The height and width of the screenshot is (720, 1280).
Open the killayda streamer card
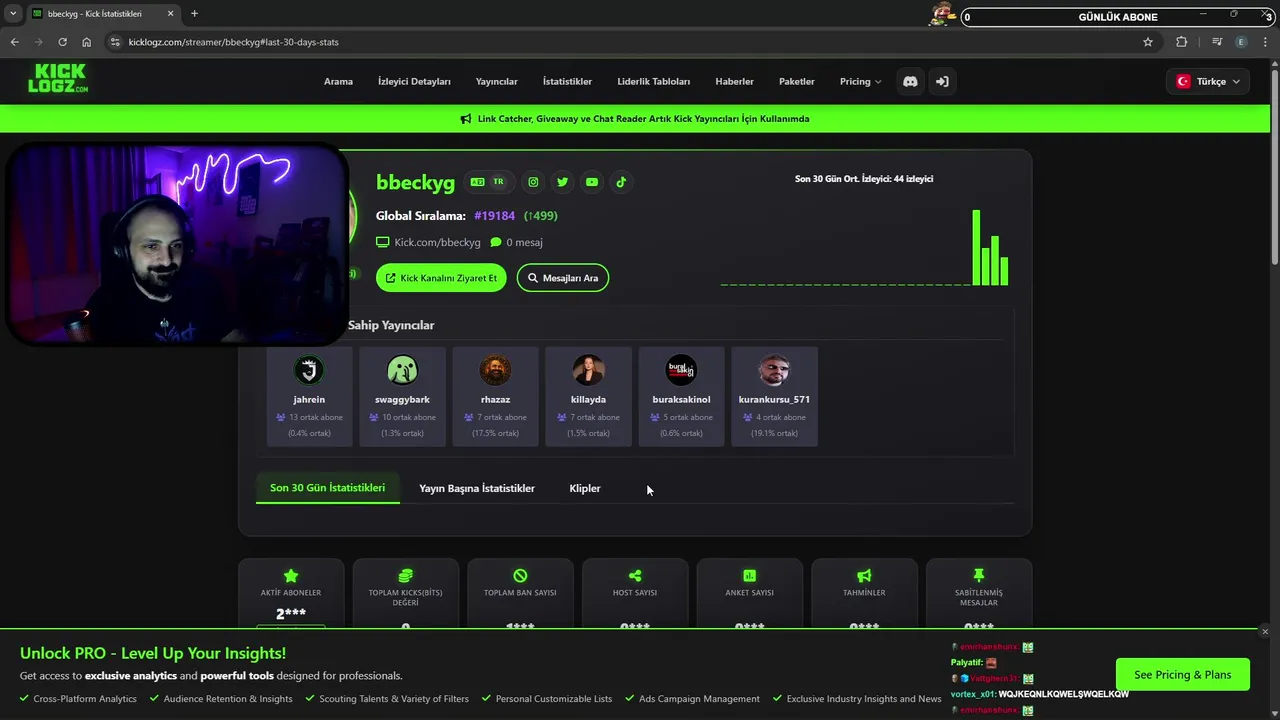(588, 396)
